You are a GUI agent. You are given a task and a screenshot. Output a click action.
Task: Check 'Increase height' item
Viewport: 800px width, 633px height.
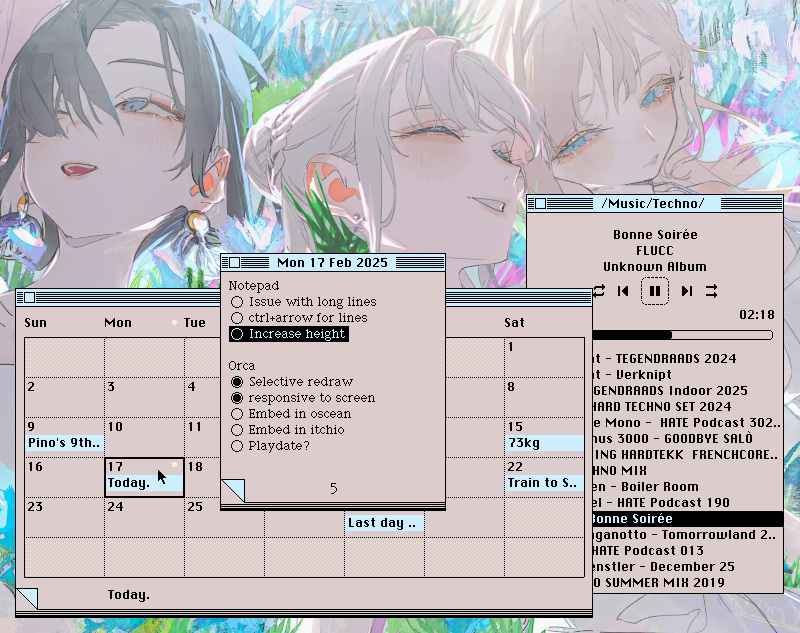pos(237,334)
